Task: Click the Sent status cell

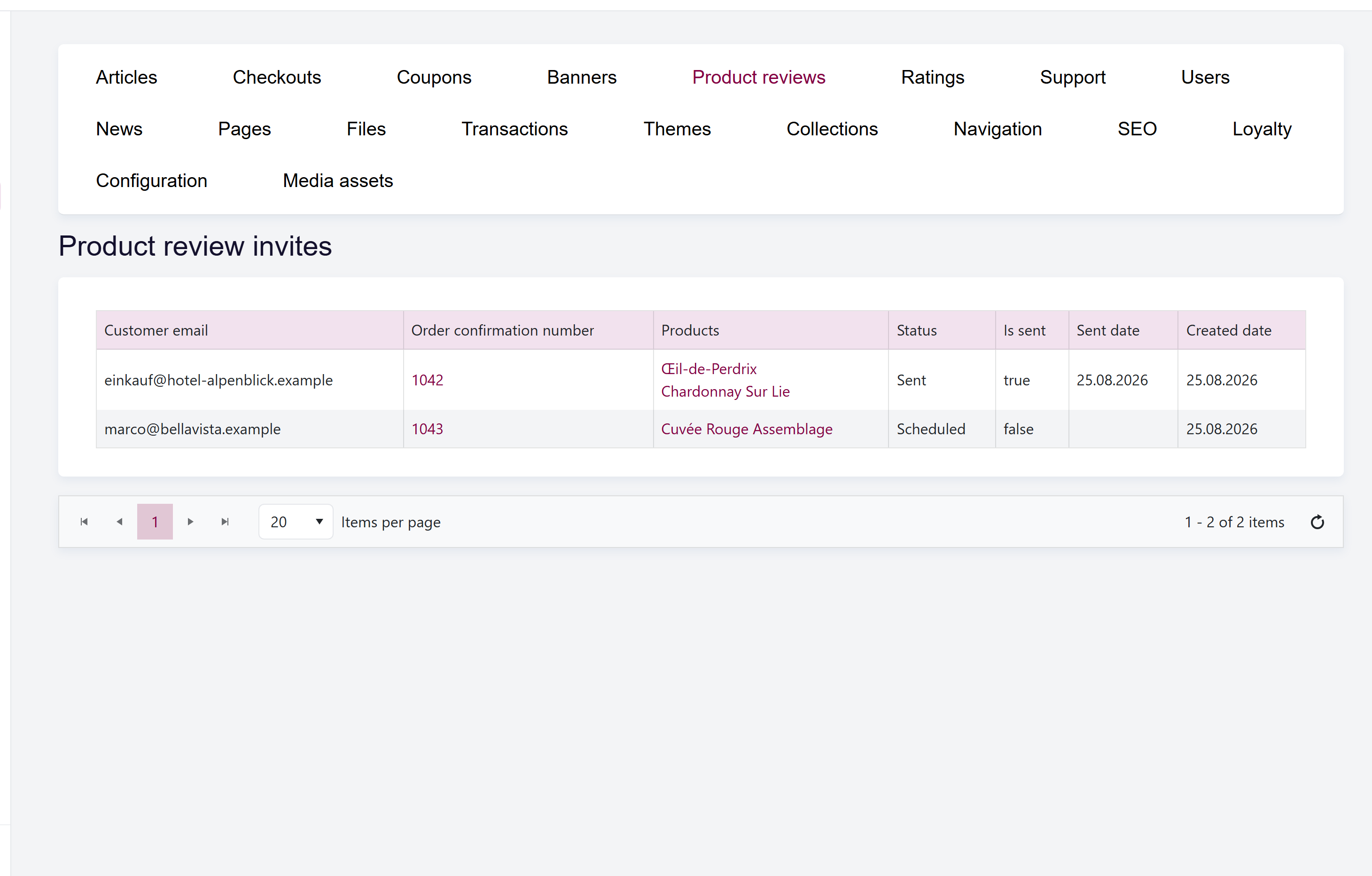Action: tap(942, 380)
